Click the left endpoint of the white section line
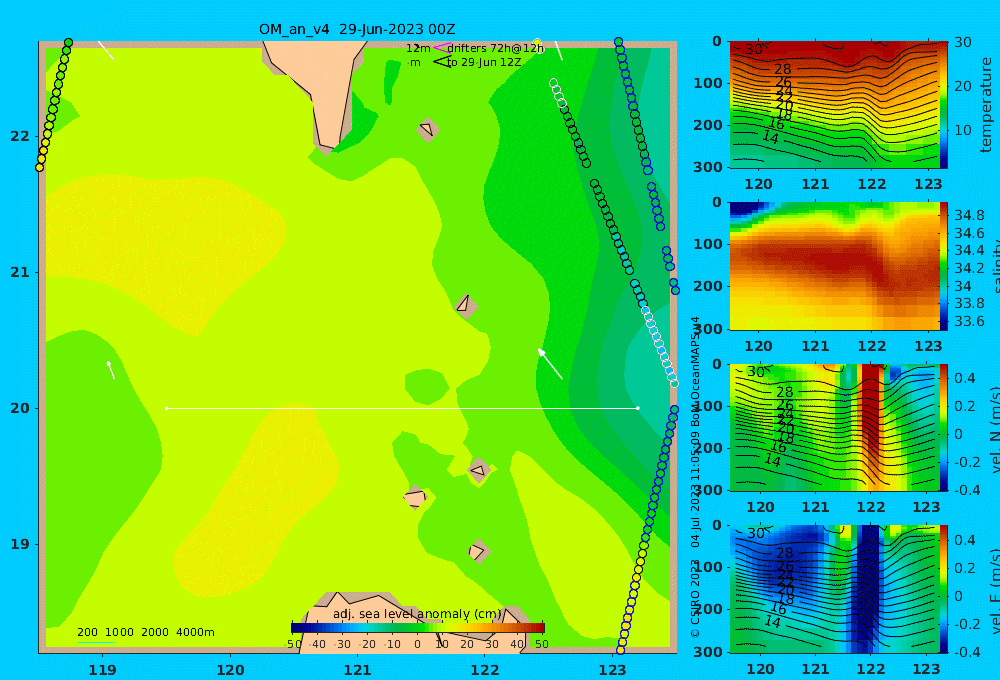1000x680 pixels. coord(166,408)
